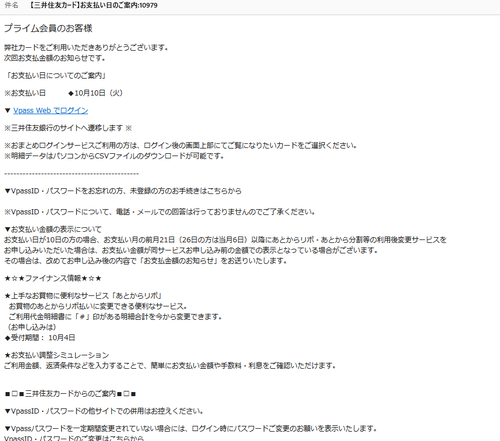Image resolution: width=500 pixels, height=441 pixels.
Task: Click the line starting お申し込みいただいた場合は
Action: [191, 250]
